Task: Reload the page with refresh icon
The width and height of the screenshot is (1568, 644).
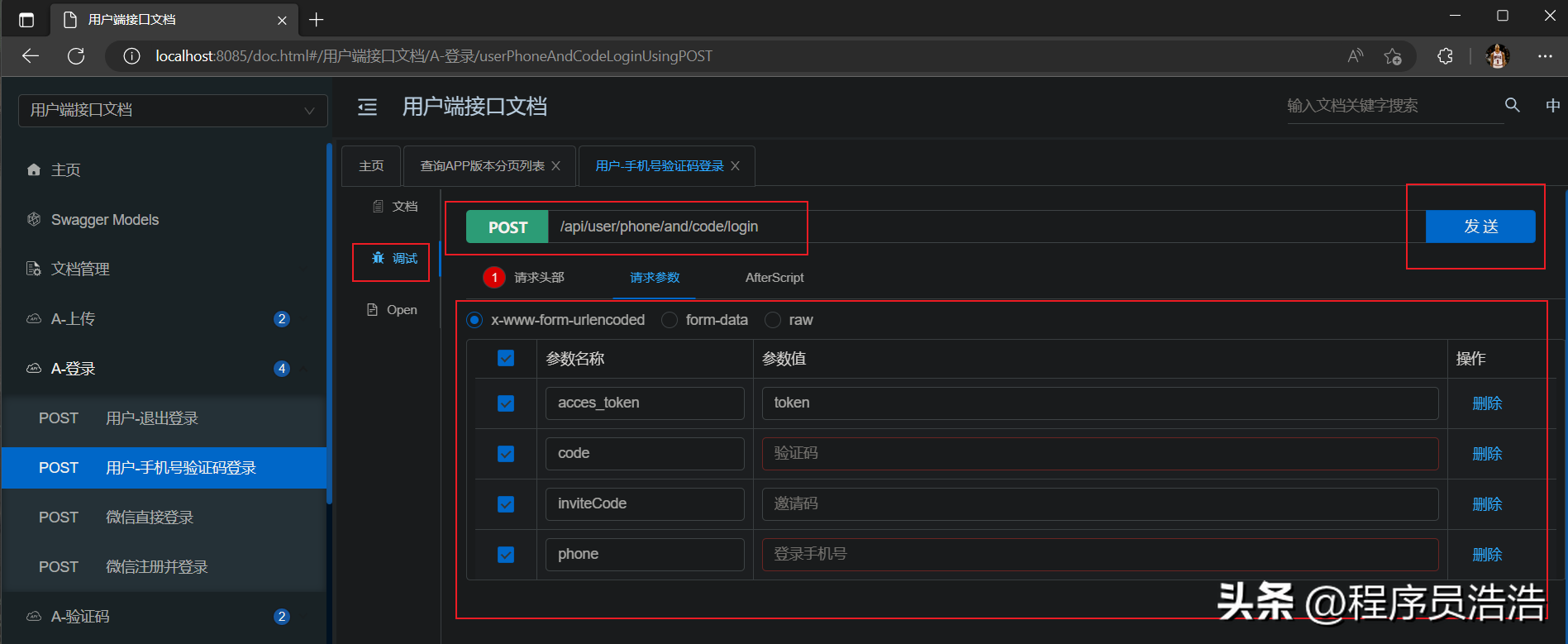Action: [x=76, y=56]
